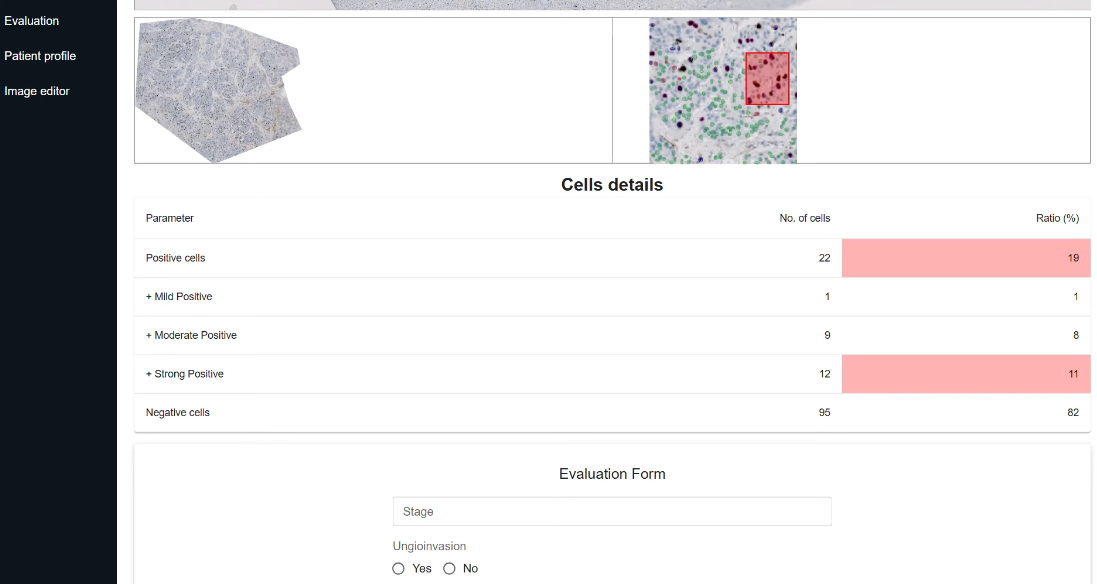Expand the + Mild Positive row

612,297
